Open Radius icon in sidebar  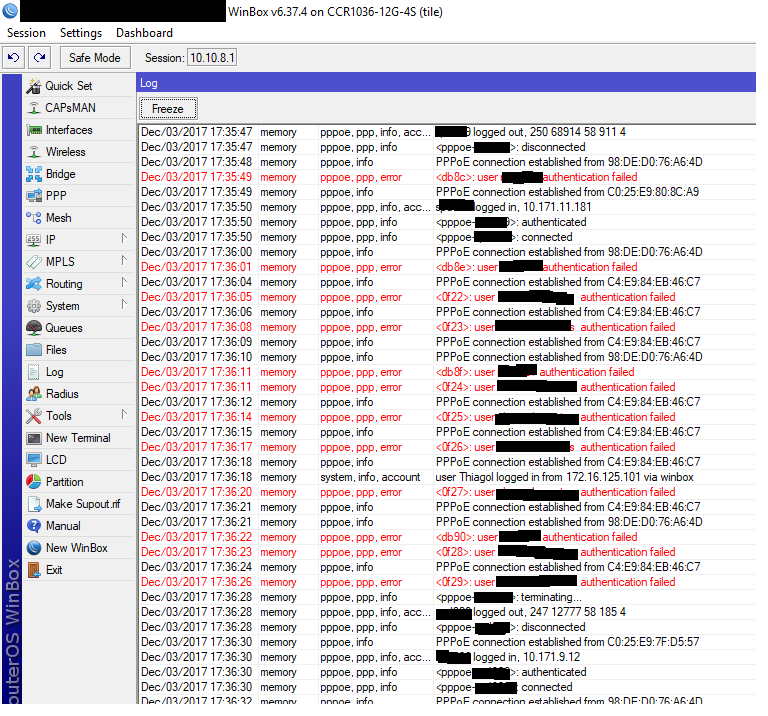click(x=34, y=394)
